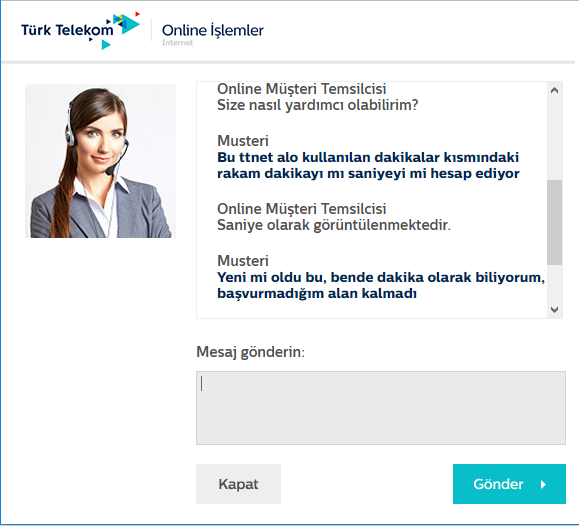Click the İnternet subtitle under Online İşlemler

(178, 43)
